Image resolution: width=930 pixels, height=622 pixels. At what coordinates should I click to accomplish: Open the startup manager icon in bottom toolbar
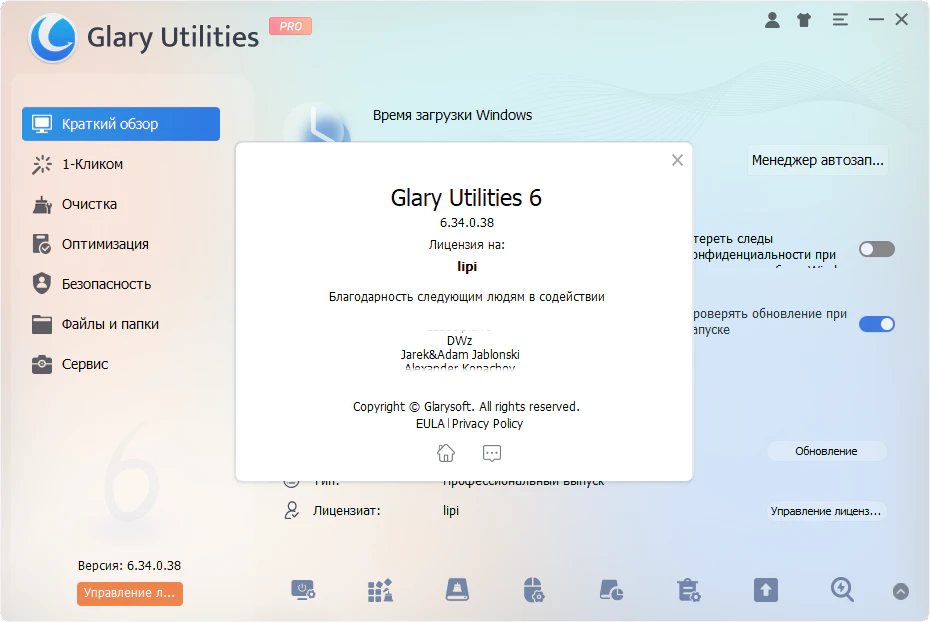[303, 590]
